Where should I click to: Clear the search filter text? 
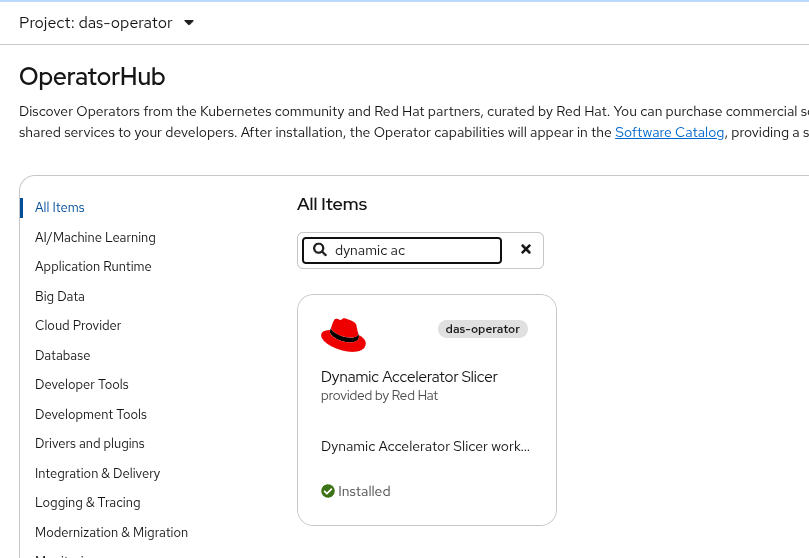pos(526,250)
